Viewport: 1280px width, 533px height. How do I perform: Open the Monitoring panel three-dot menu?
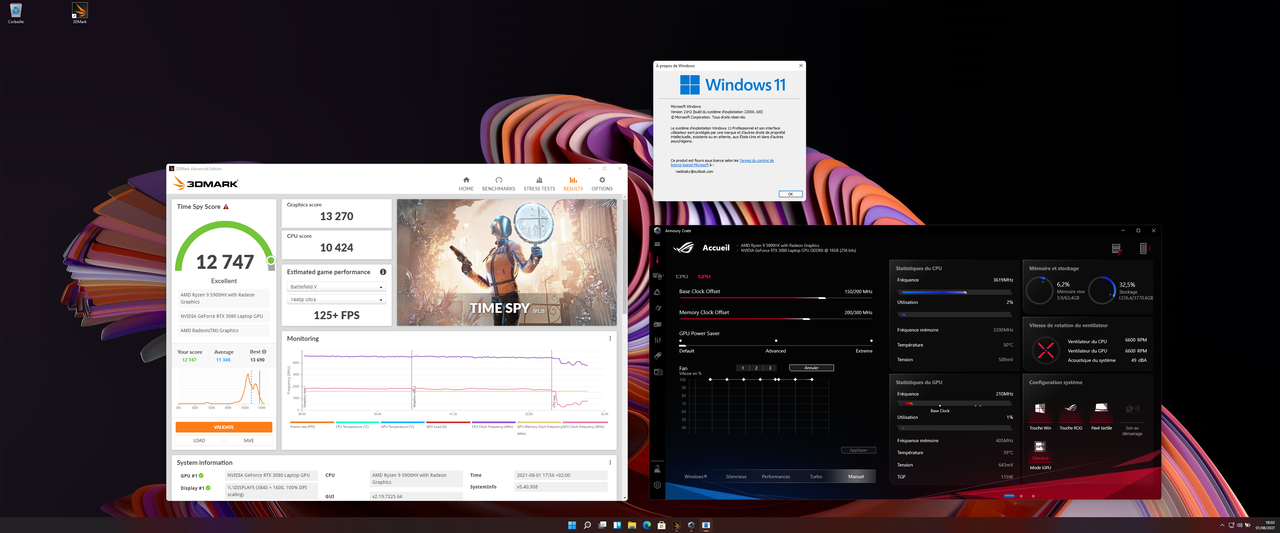pos(610,339)
